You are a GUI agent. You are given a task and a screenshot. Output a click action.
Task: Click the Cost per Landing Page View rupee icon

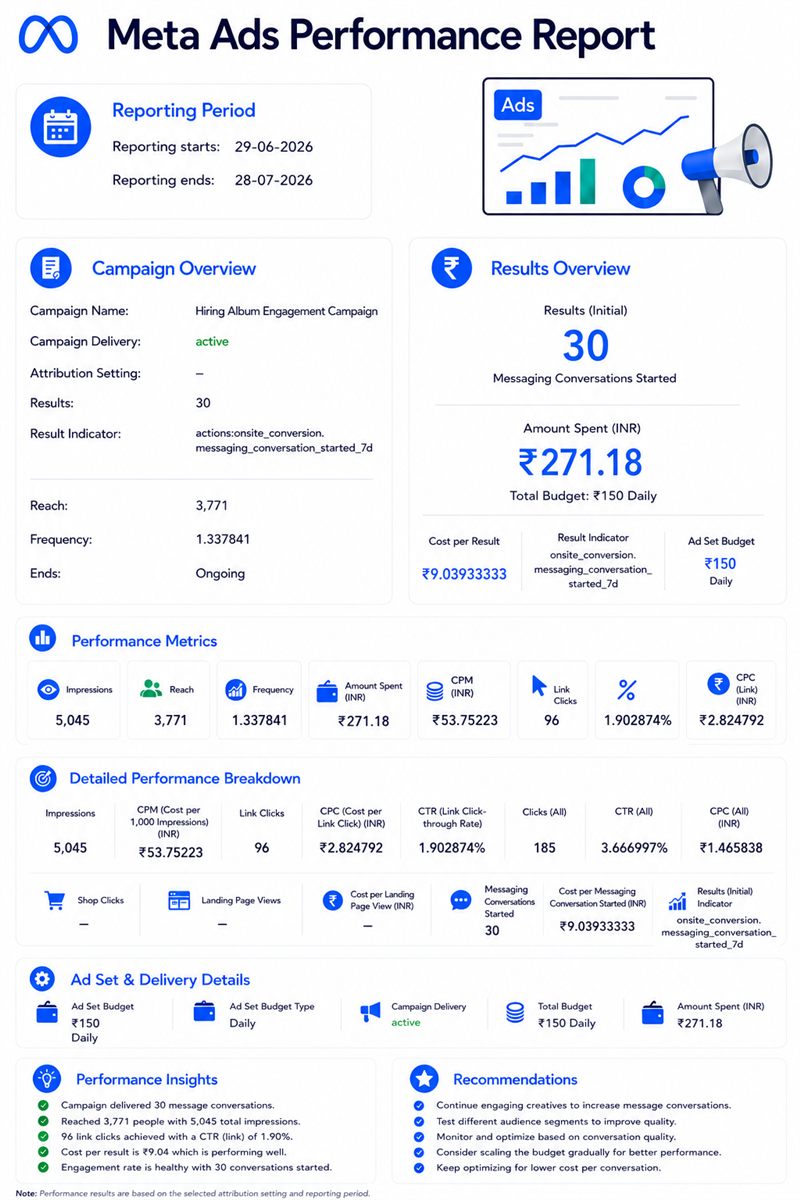(x=332, y=900)
